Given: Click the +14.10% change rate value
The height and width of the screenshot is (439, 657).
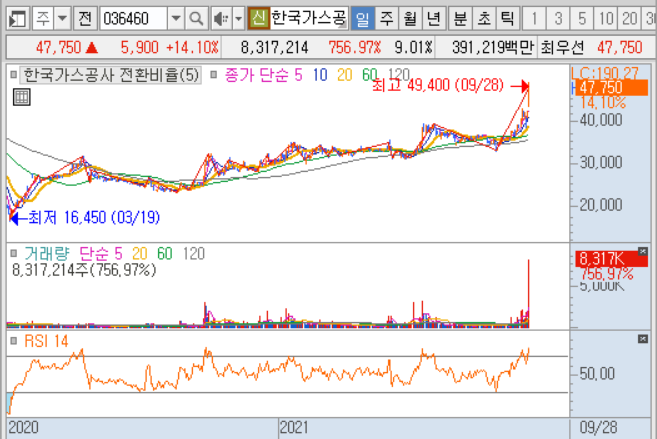Looking at the screenshot, I should pyautogui.click(x=192, y=48).
